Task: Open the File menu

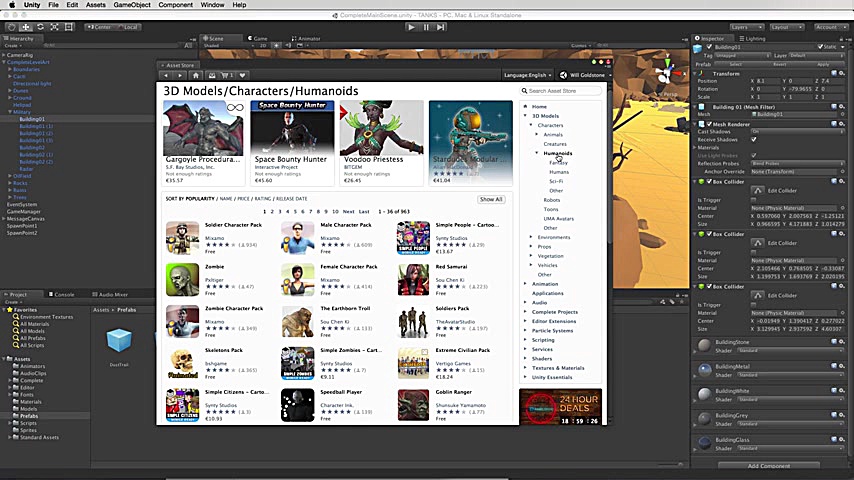Action: coord(53,5)
